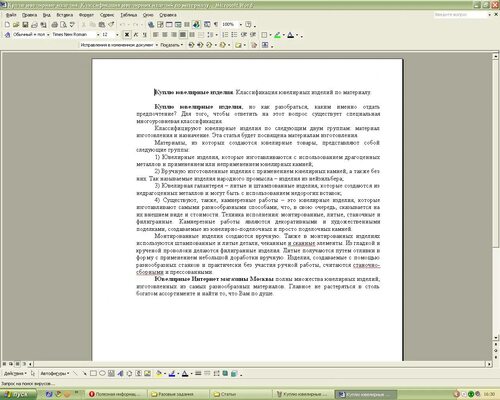Toggle Italic formatting
The image size is (500, 400).
pos(136,34)
